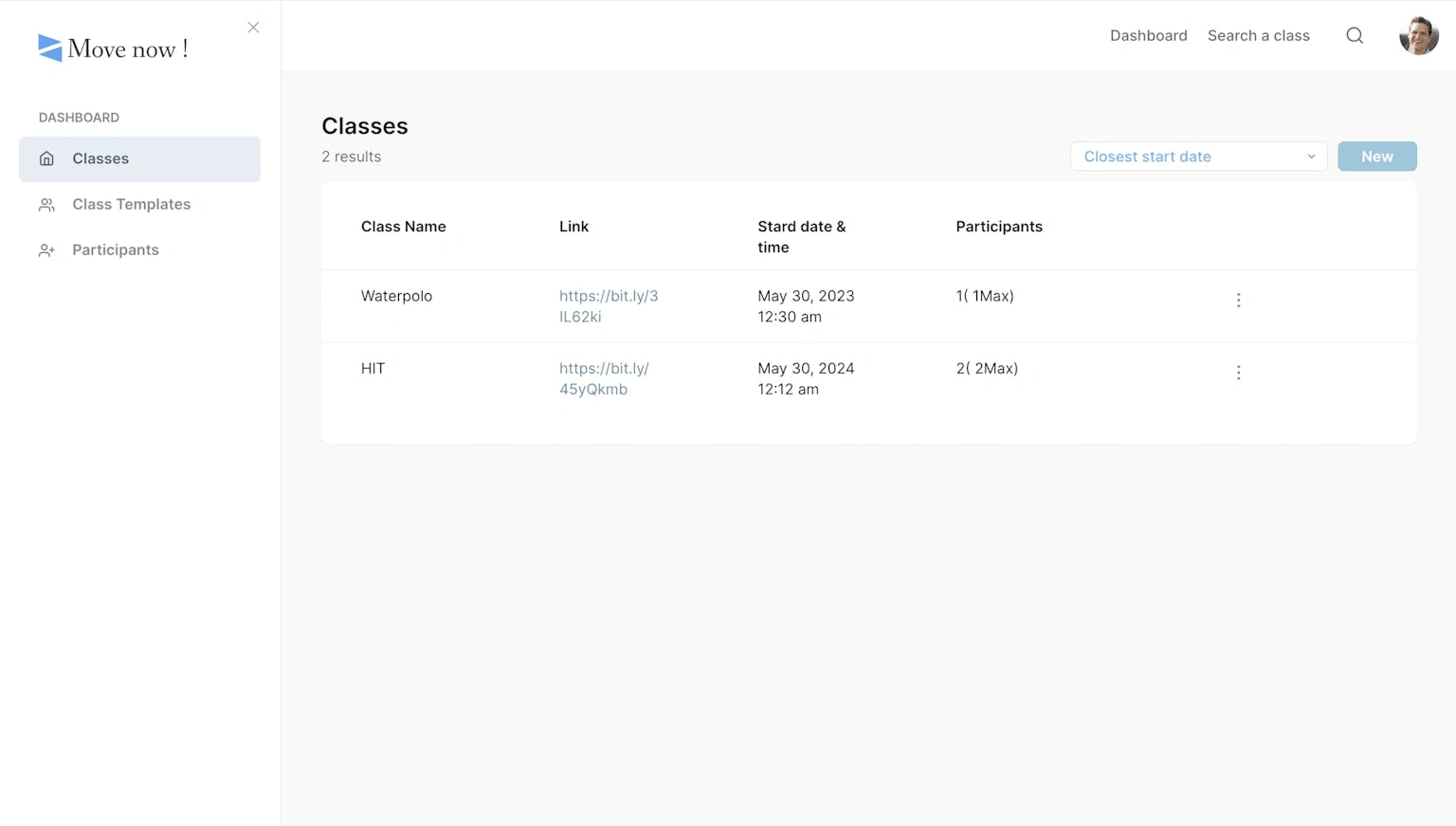Select Classes in the sidebar
1456x826 pixels.
point(100,158)
